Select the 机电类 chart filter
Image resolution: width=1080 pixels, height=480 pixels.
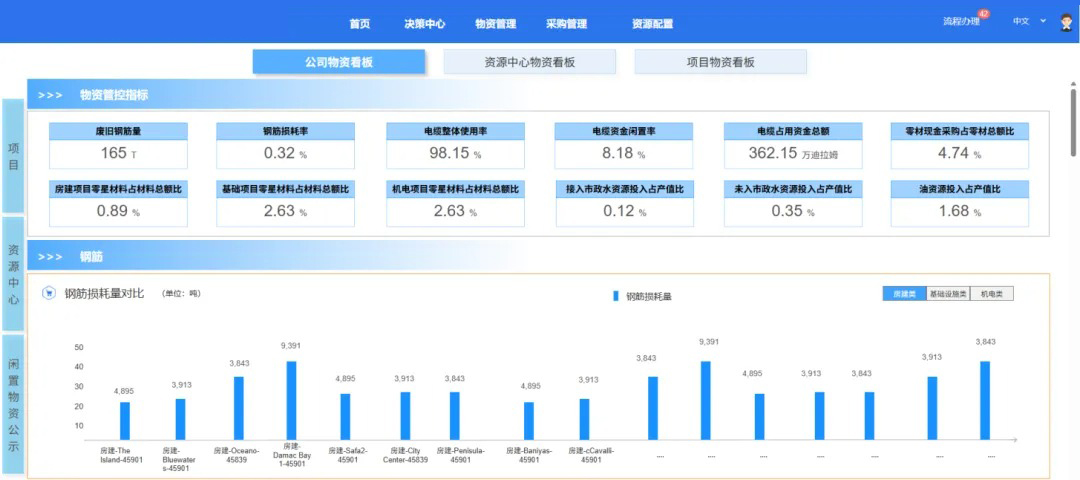992,294
